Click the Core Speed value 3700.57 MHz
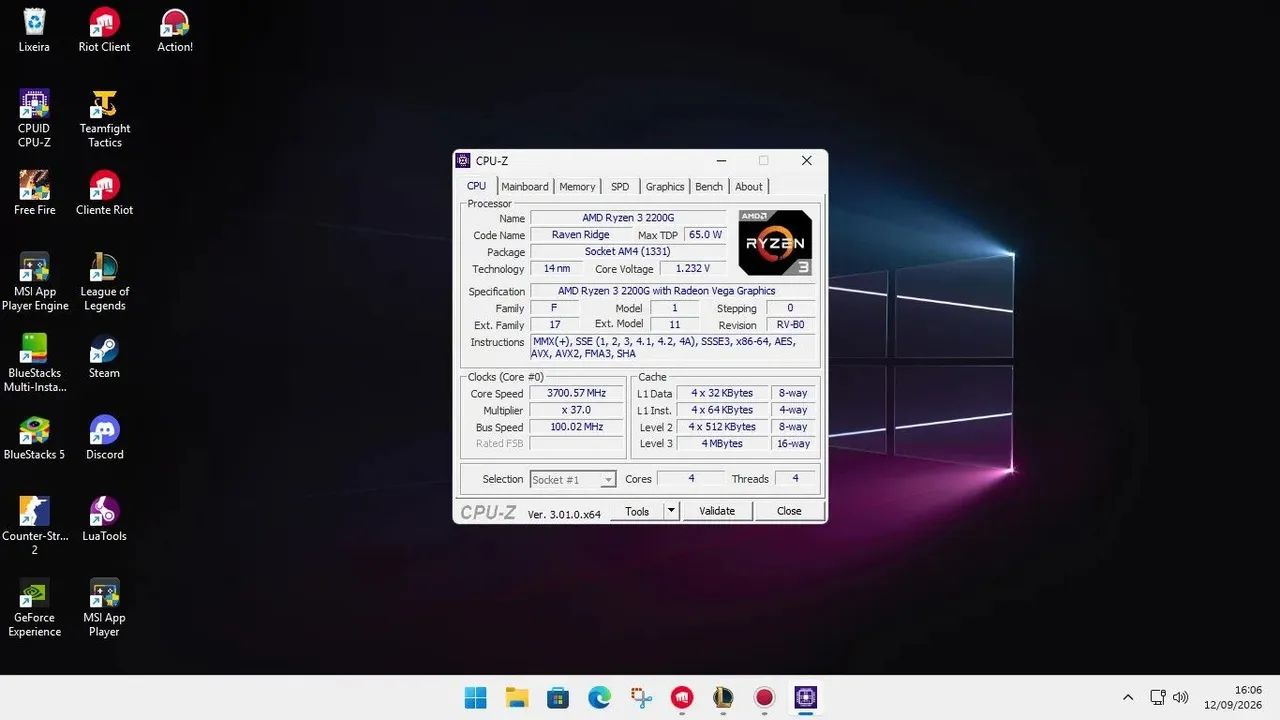1280x720 pixels. 576,394
